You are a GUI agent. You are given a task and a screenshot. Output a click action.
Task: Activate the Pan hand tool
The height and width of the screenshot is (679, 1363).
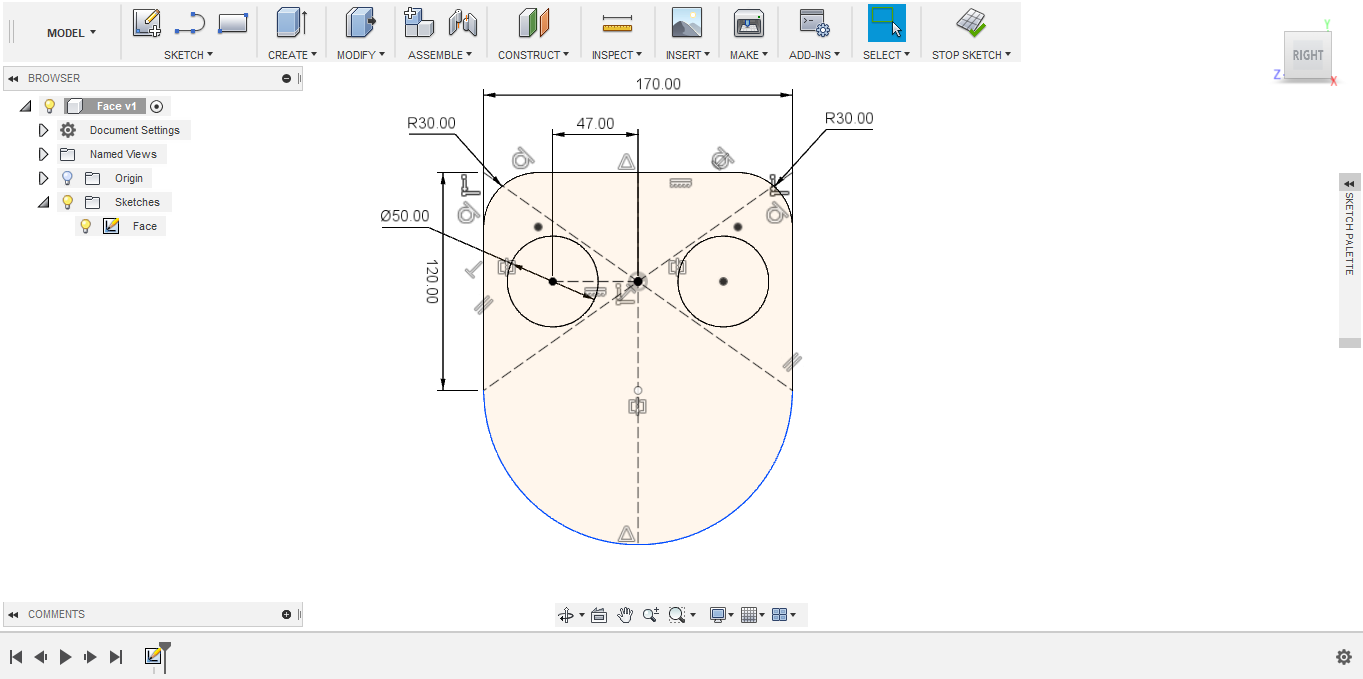point(625,615)
